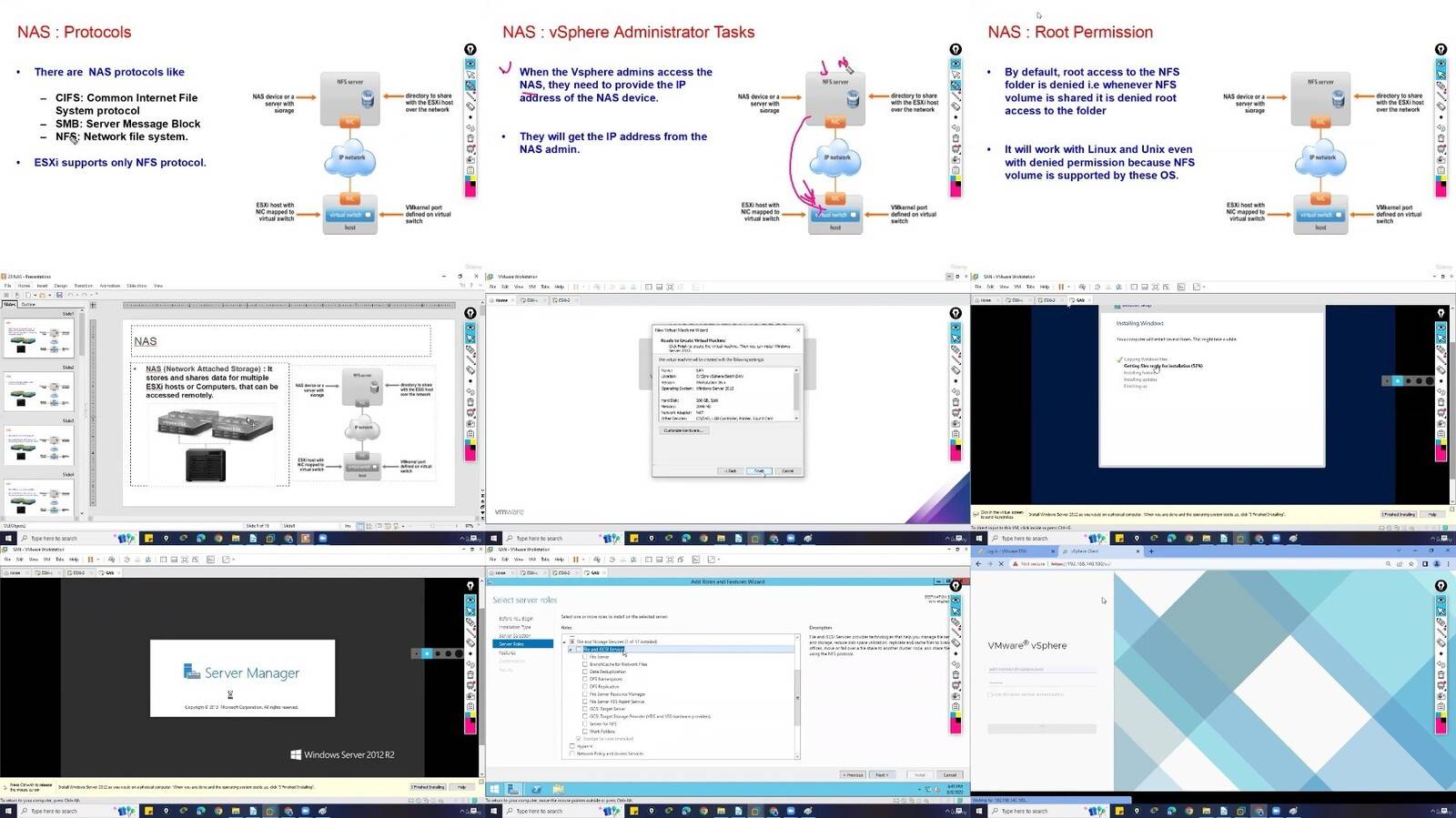Click Finish in New Virtual Machine Wizard

click(x=759, y=471)
